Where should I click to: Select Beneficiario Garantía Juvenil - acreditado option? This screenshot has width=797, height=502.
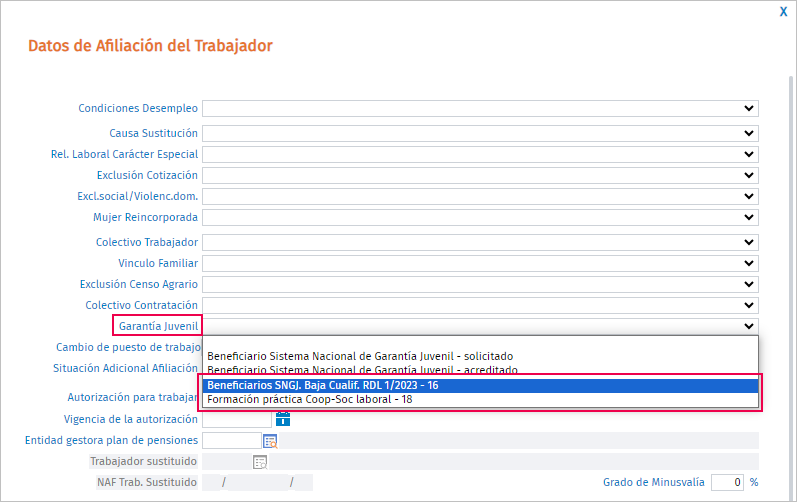pyautogui.click(x=480, y=370)
